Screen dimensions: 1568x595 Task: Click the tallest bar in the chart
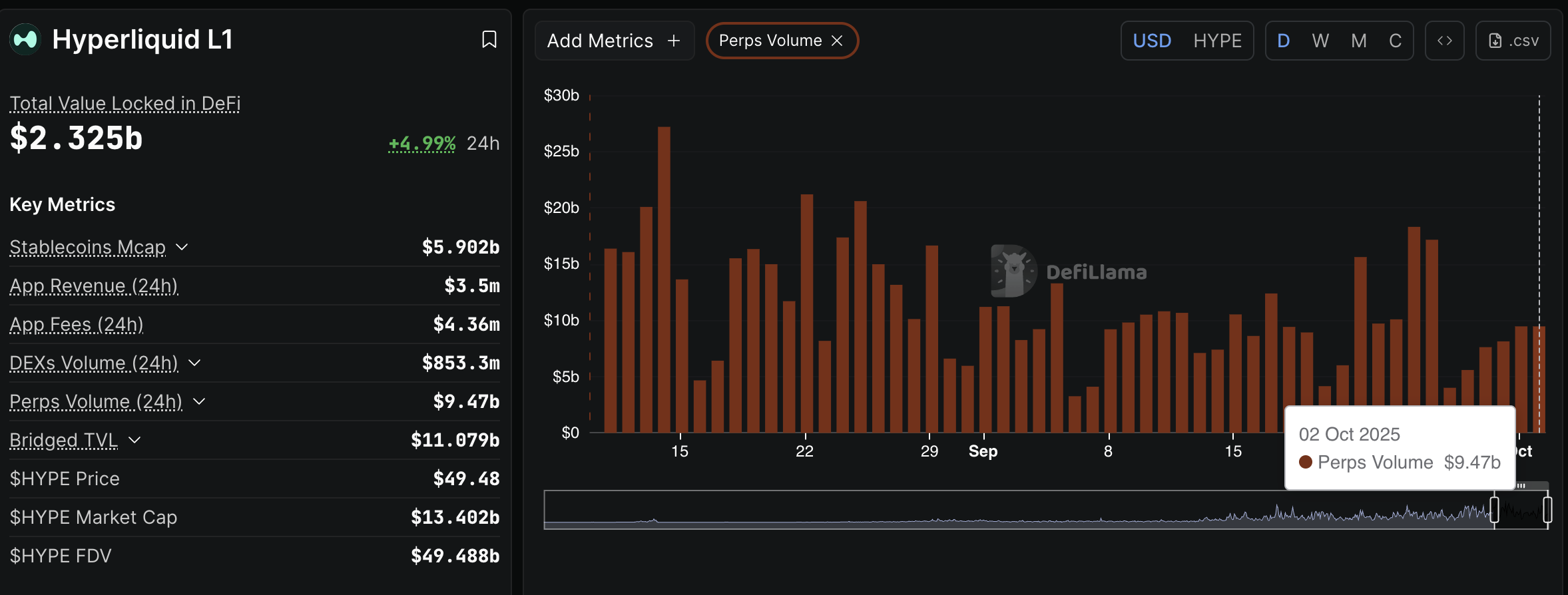(x=664, y=280)
